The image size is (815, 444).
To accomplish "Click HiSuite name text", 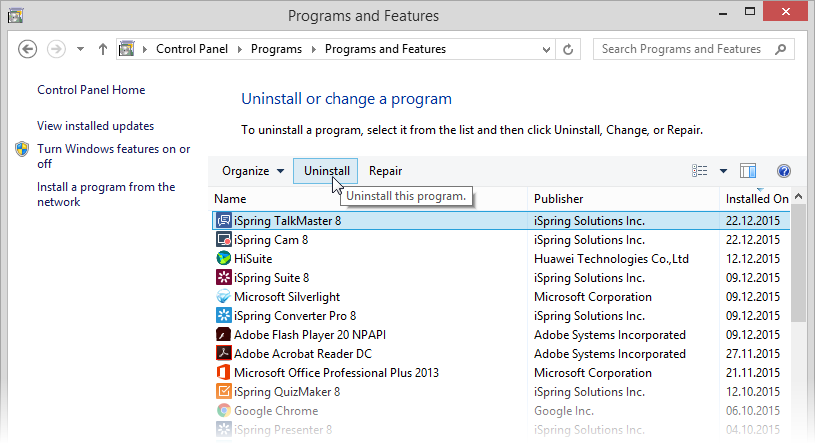I will 253,258.
